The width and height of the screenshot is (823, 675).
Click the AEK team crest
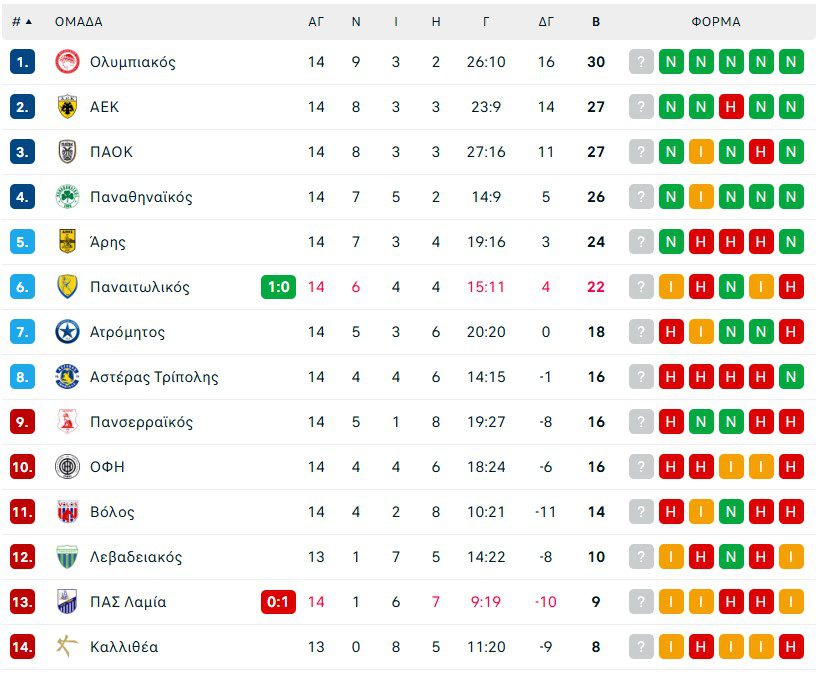click(x=67, y=107)
